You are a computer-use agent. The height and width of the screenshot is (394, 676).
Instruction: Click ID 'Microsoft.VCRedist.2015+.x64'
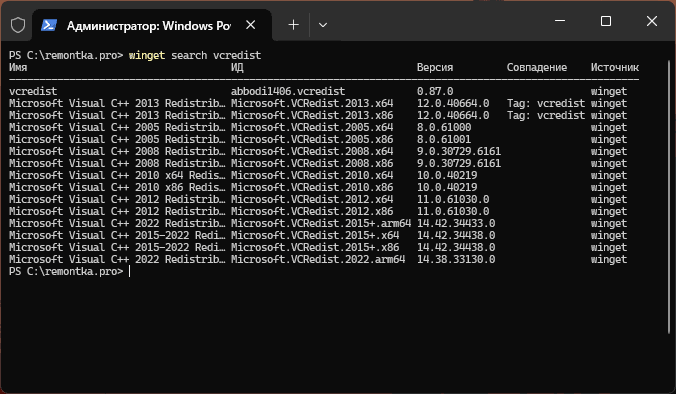pyautogui.click(x=315, y=235)
